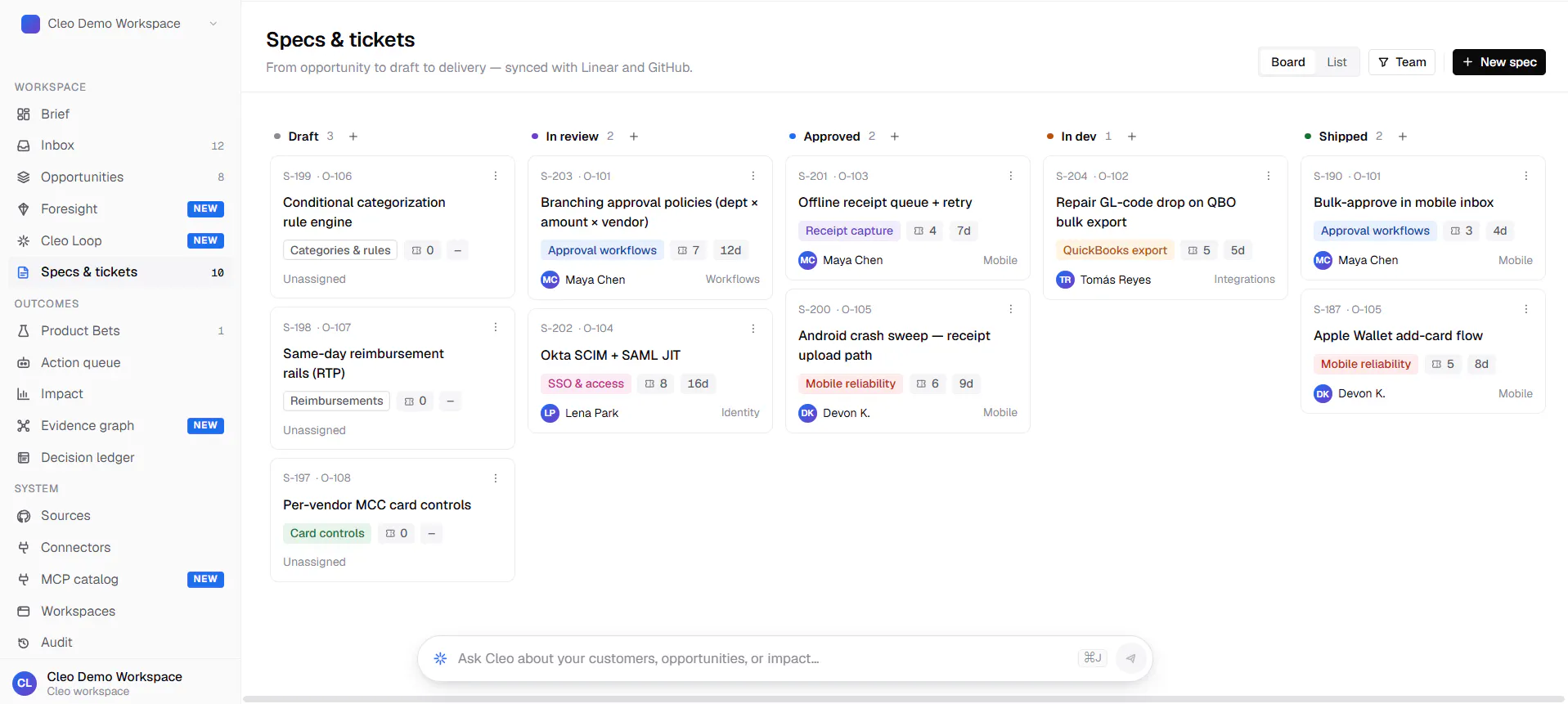Image resolution: width=1568 pixels, height=704 pixels.
Task: Click the Connectors plug icon
Action: 24,548
